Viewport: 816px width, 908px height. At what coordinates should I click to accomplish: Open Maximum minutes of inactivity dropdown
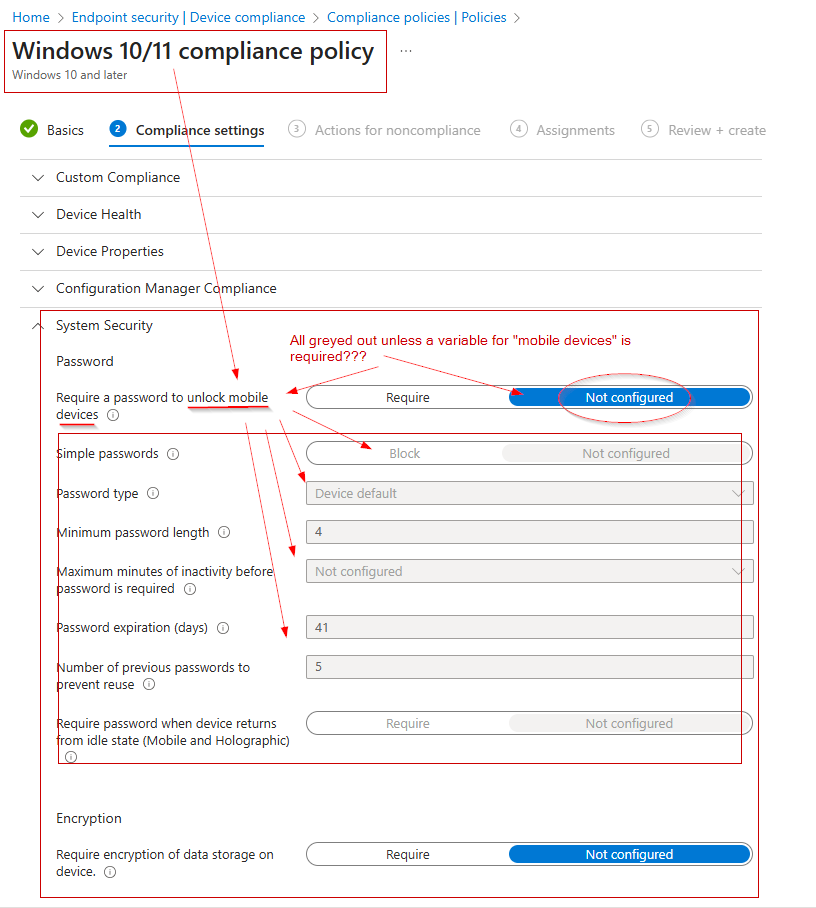(x=529, y=572)
